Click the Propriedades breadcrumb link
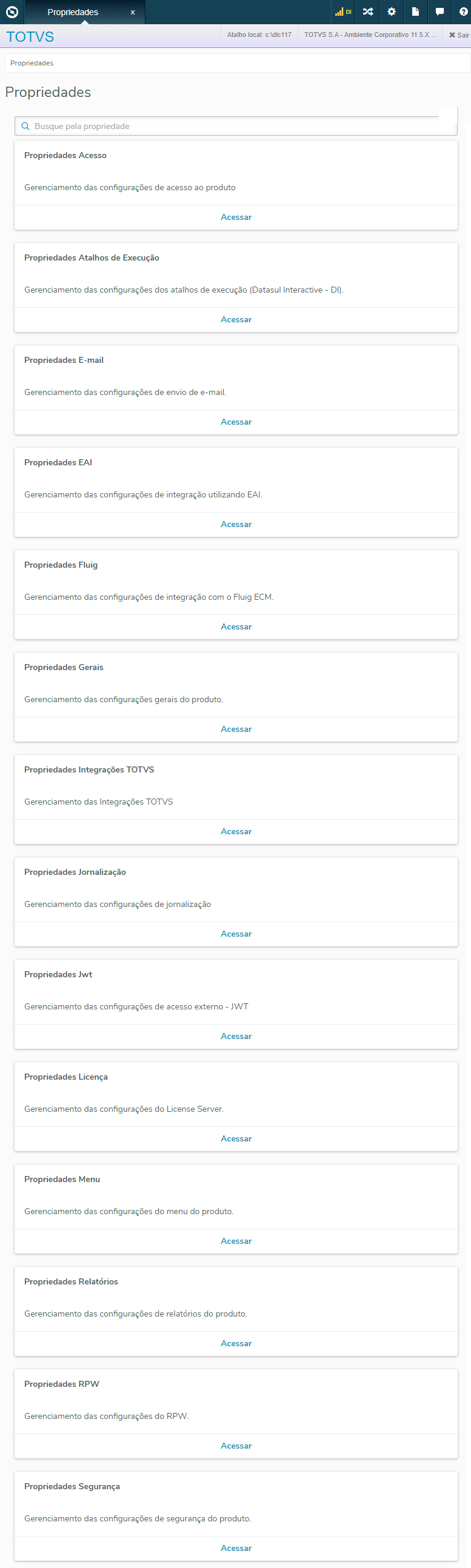This screenshot has width=471, height=1568. coord(32,63)
